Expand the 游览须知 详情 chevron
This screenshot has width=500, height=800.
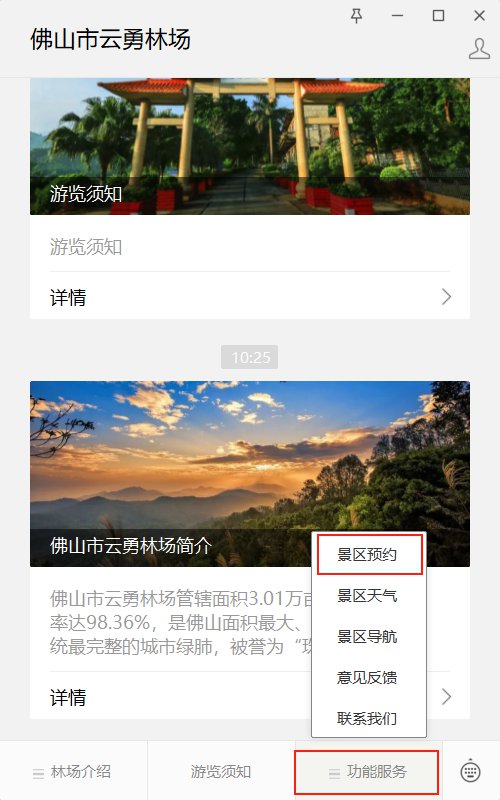pos(446,296)
